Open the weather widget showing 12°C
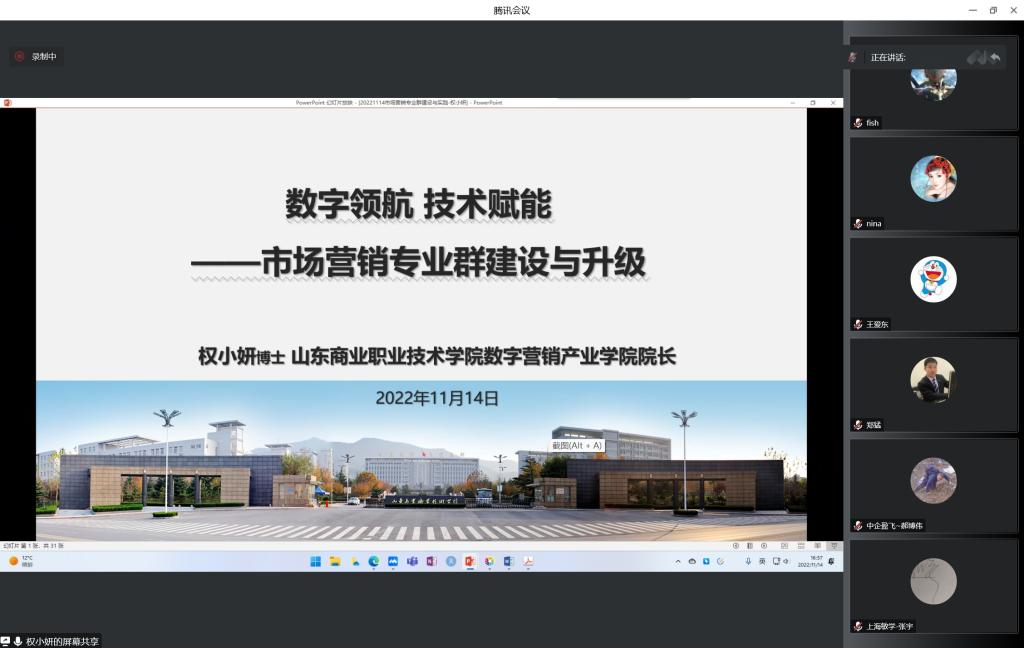This screenshot has height=648, width=1024. pos(21,561)
